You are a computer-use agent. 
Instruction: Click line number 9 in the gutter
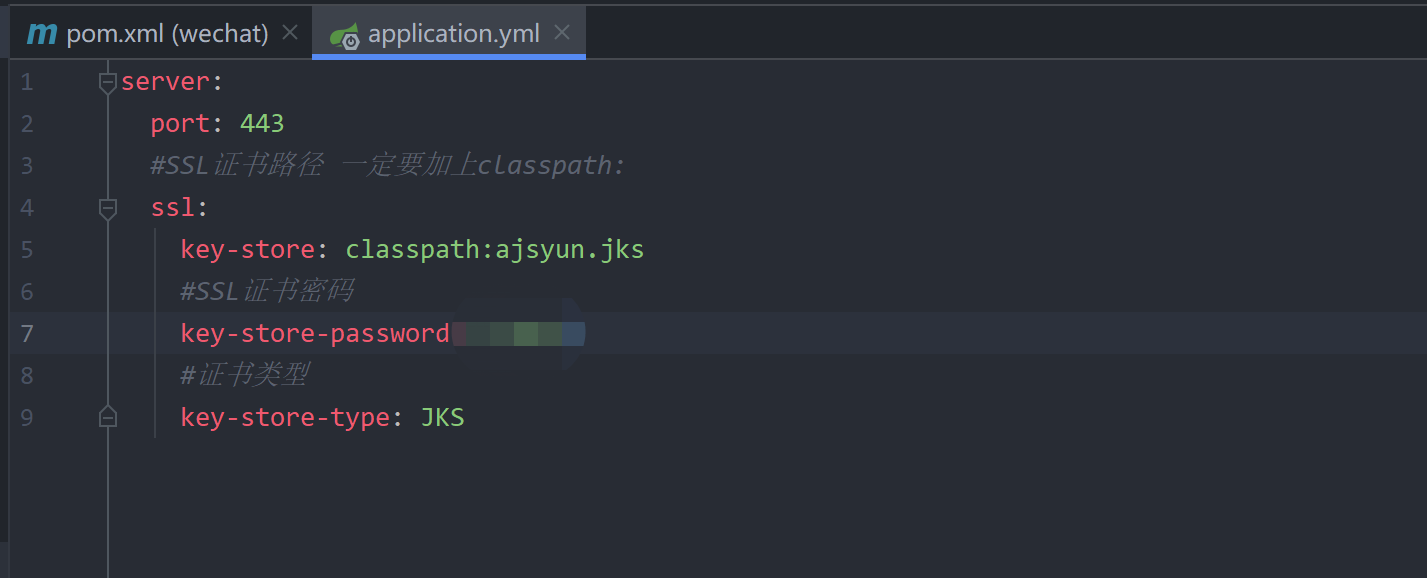click(27, 418)
